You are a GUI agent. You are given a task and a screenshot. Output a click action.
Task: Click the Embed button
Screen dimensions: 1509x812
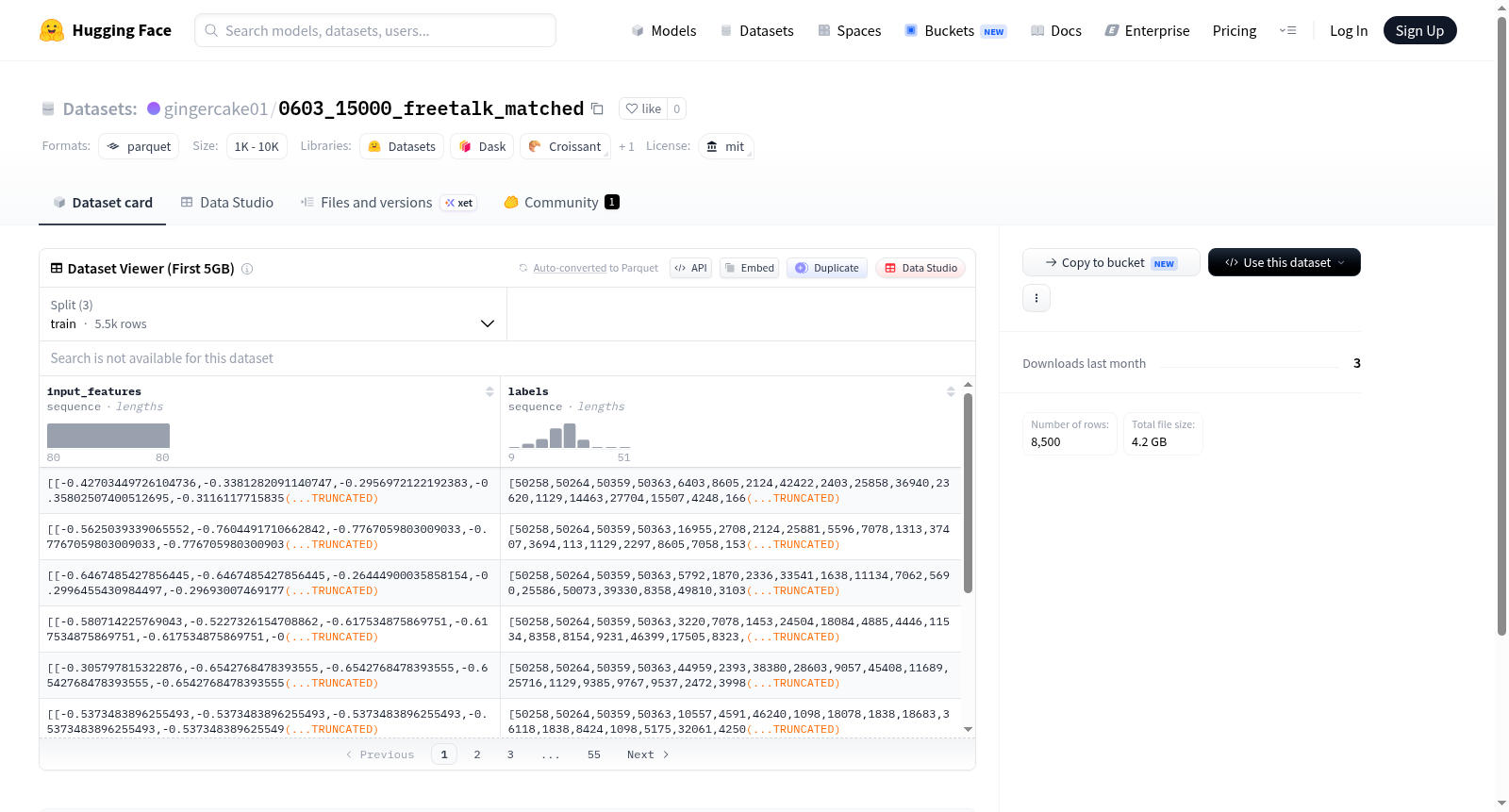[x=749, y=268]
